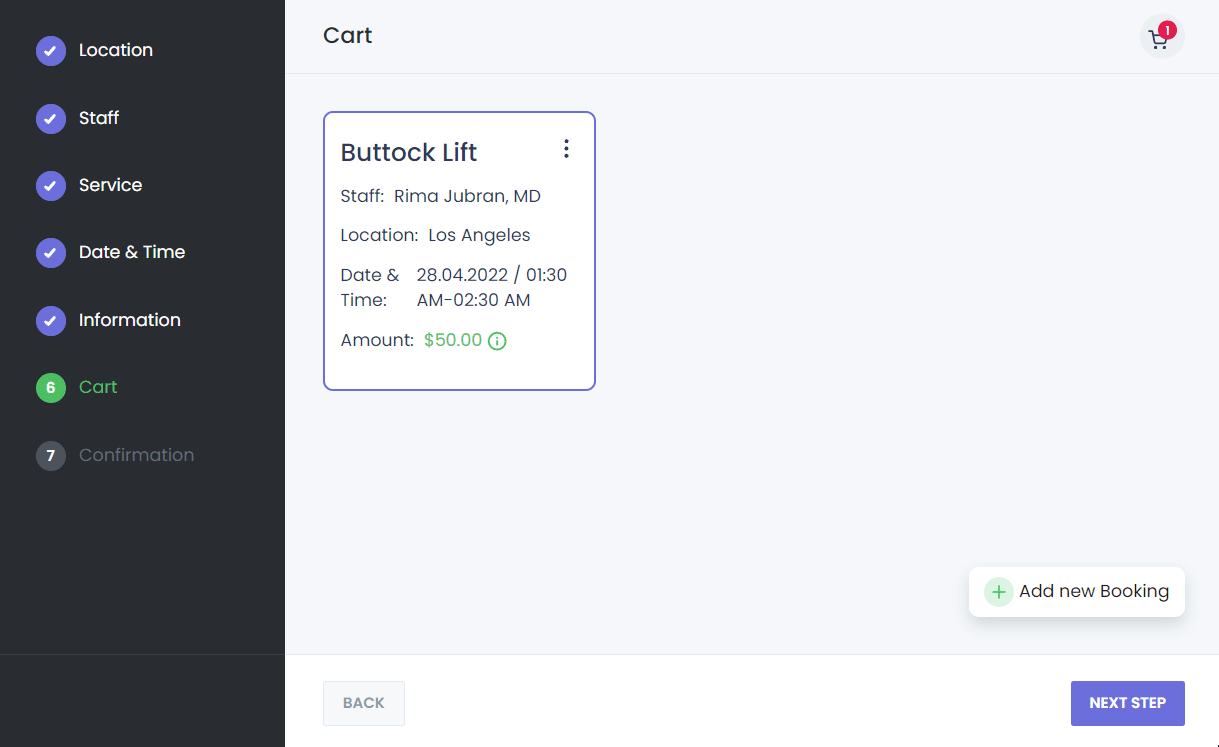Click the number 7 step circle
The image size is (1219, 747).
coord(51,455)
